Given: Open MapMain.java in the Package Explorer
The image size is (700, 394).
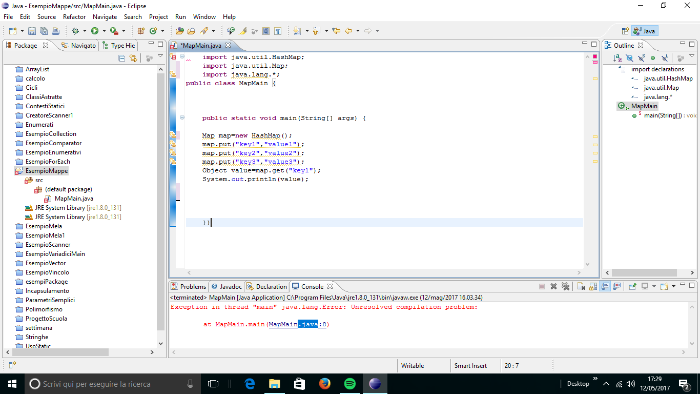Looking at the screenshot, I should (69, 199).
